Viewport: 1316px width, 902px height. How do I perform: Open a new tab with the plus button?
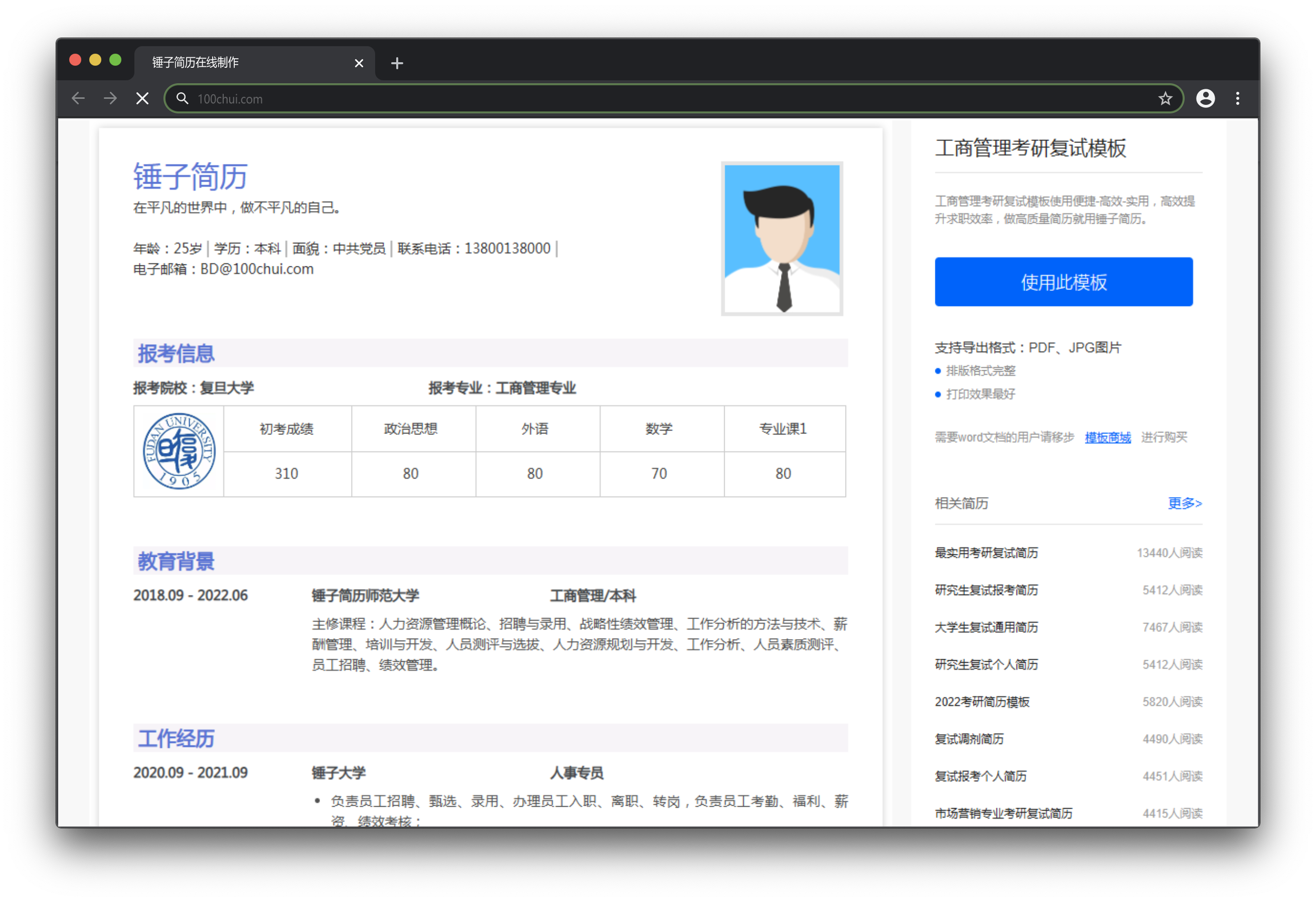pyautogui.click(x=397, y=63)
